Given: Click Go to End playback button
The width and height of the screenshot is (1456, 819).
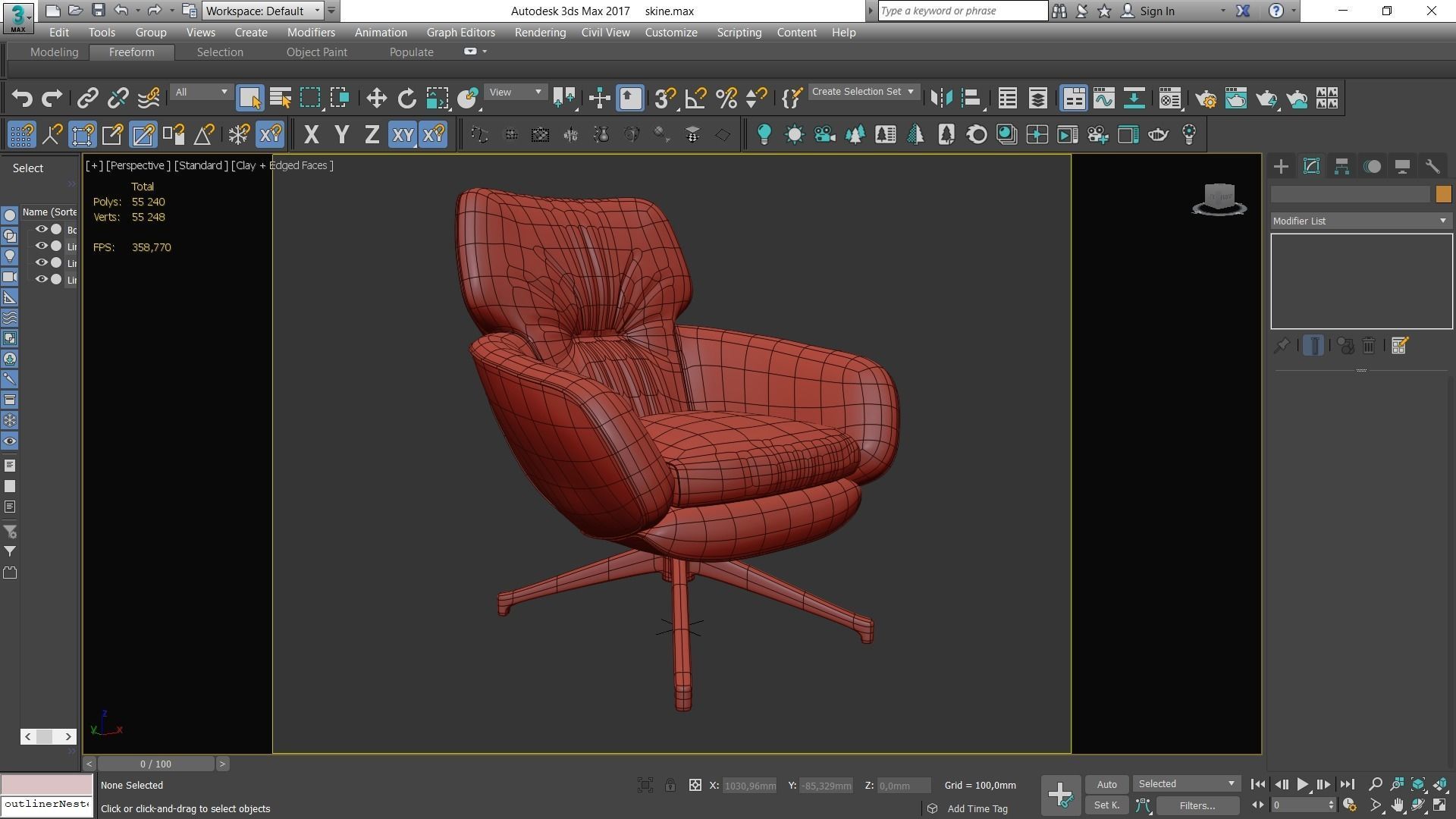Looking at the screenshot, I should (x=1347, y=785).
